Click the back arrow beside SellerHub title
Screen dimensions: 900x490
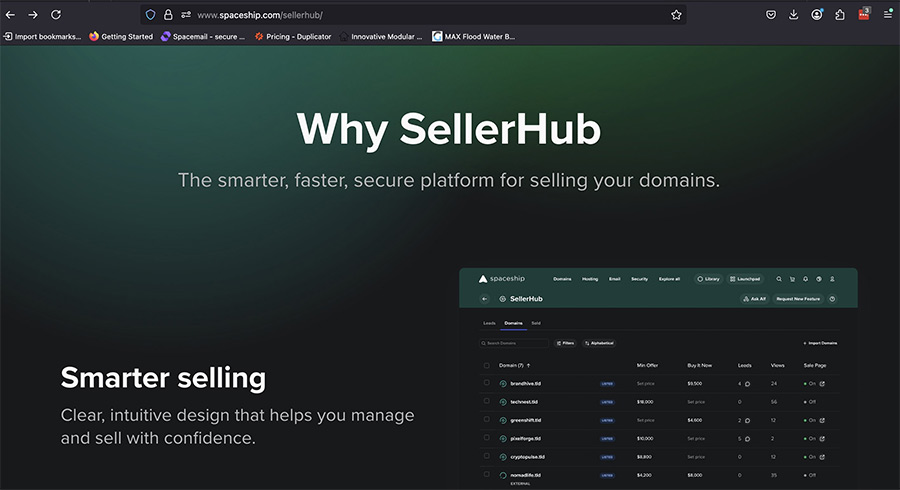coord(485,299)
